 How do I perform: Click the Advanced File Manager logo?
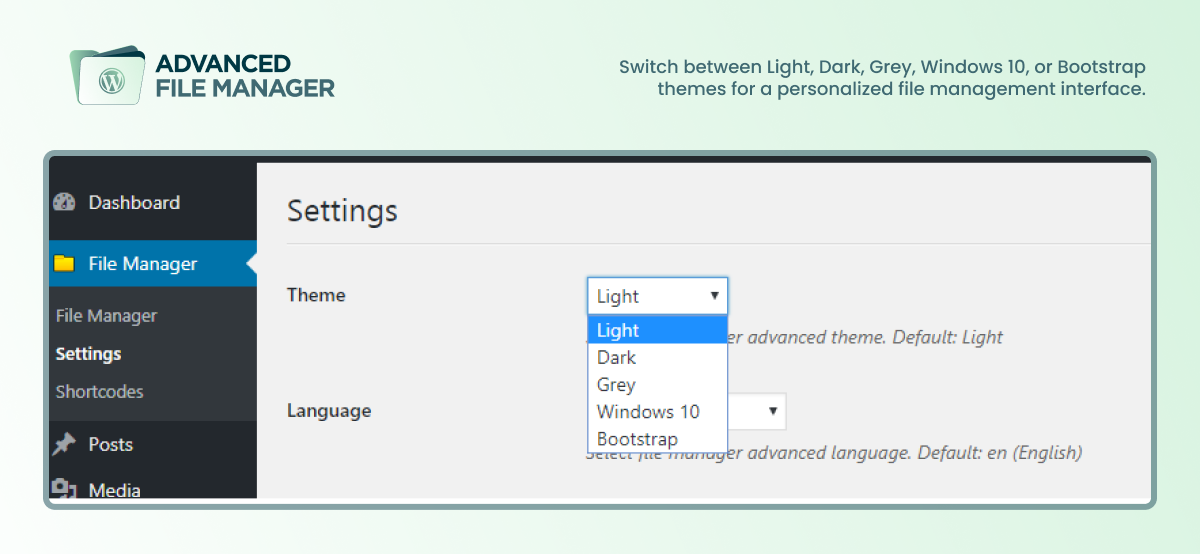tap(202, 76)
